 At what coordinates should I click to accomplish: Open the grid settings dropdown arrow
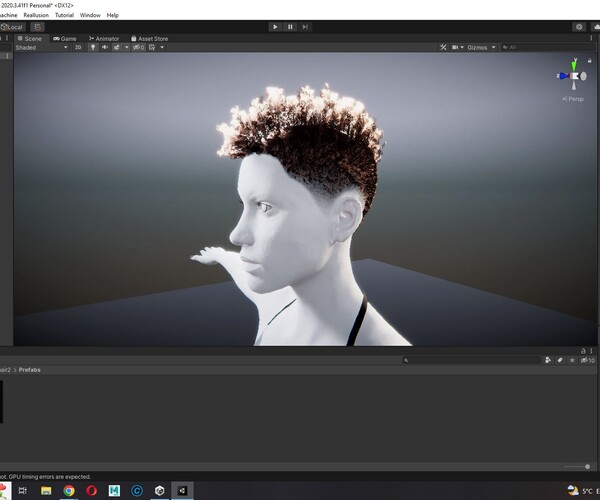[x=162, y=47]
